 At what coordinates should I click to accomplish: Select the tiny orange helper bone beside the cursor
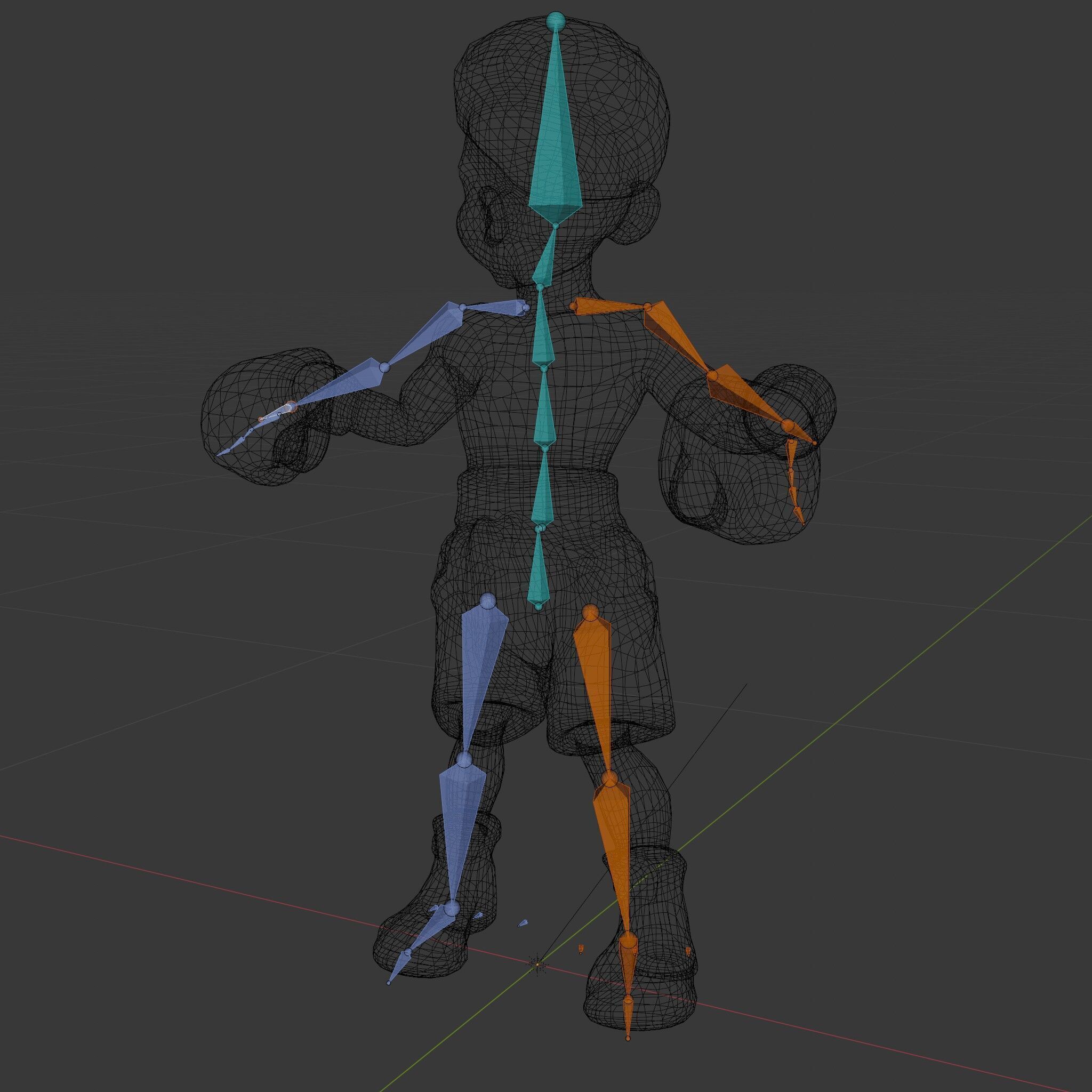(x=581, y=949)
